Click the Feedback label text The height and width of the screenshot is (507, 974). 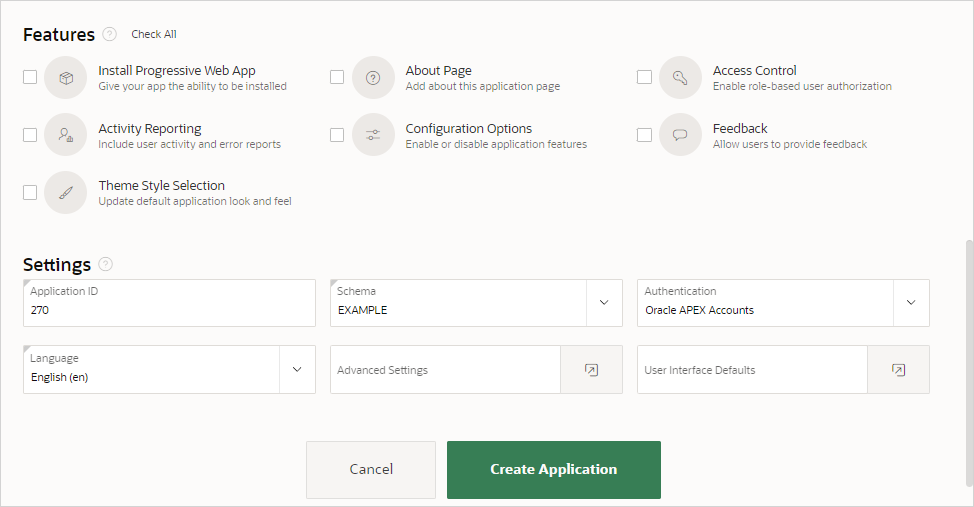tap(740, 129)
